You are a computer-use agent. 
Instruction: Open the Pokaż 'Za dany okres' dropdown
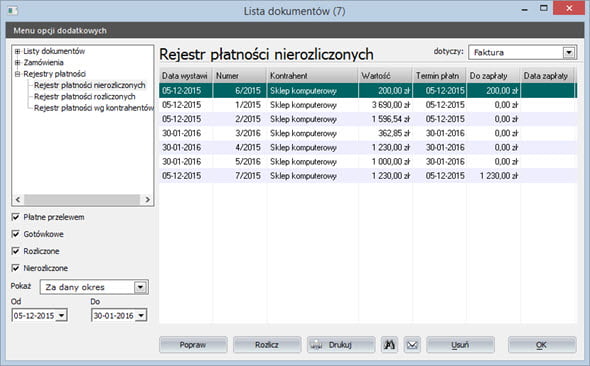(x=140, y=287)
